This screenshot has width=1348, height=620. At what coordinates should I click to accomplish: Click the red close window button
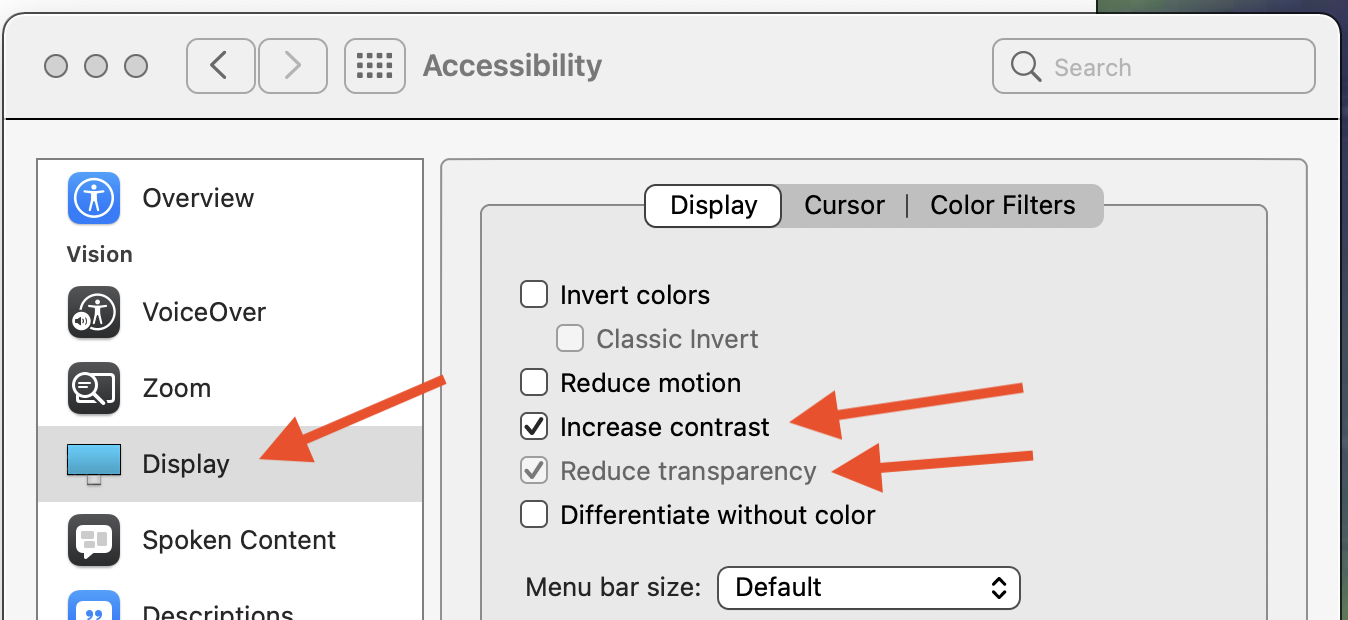56,67
